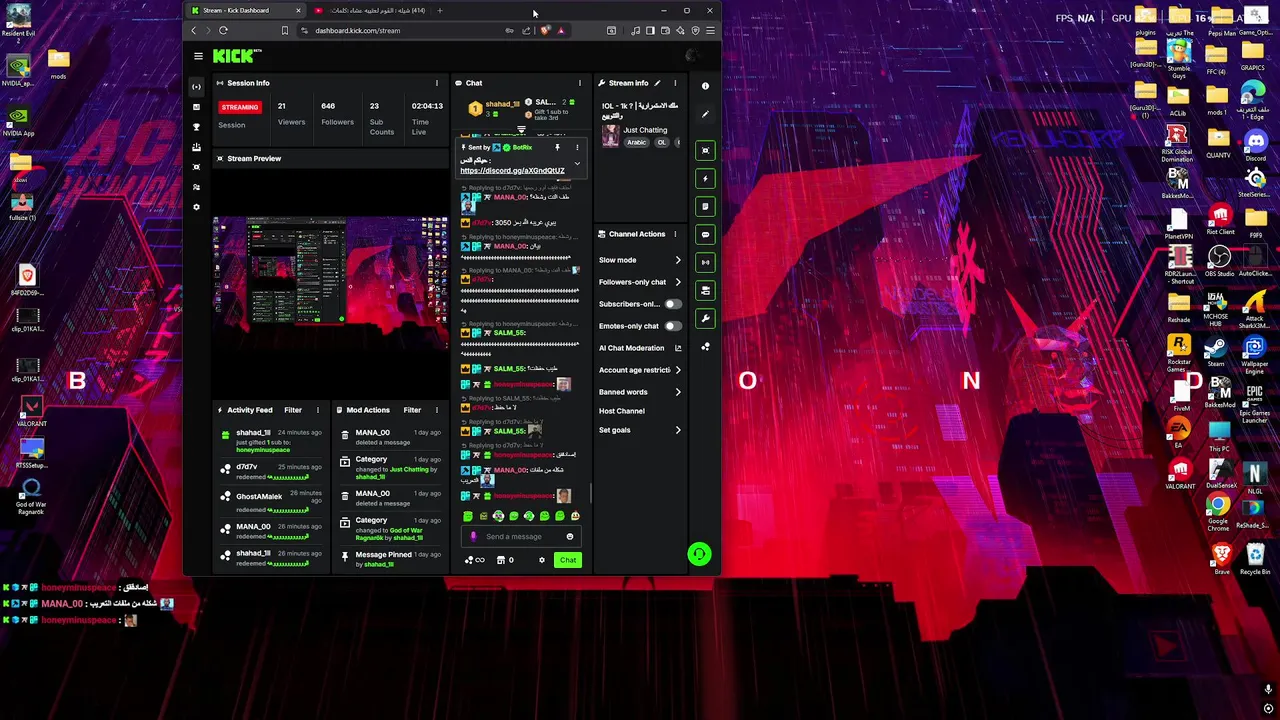Screen dimensions: 1280x720
Task: Open Activity Feed Filter dropdown
Action: coord(293,410)
